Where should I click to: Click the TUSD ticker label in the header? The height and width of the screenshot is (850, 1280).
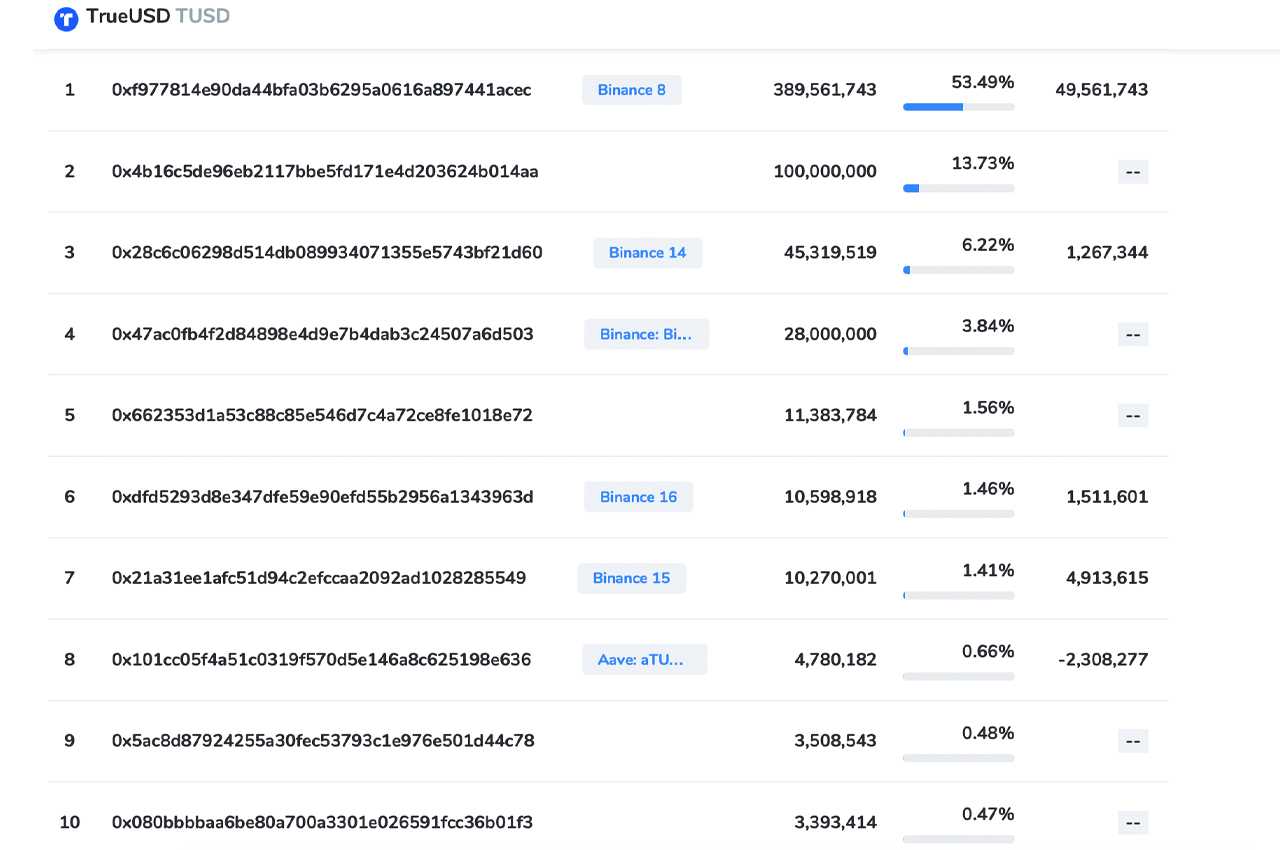(205, 16)
